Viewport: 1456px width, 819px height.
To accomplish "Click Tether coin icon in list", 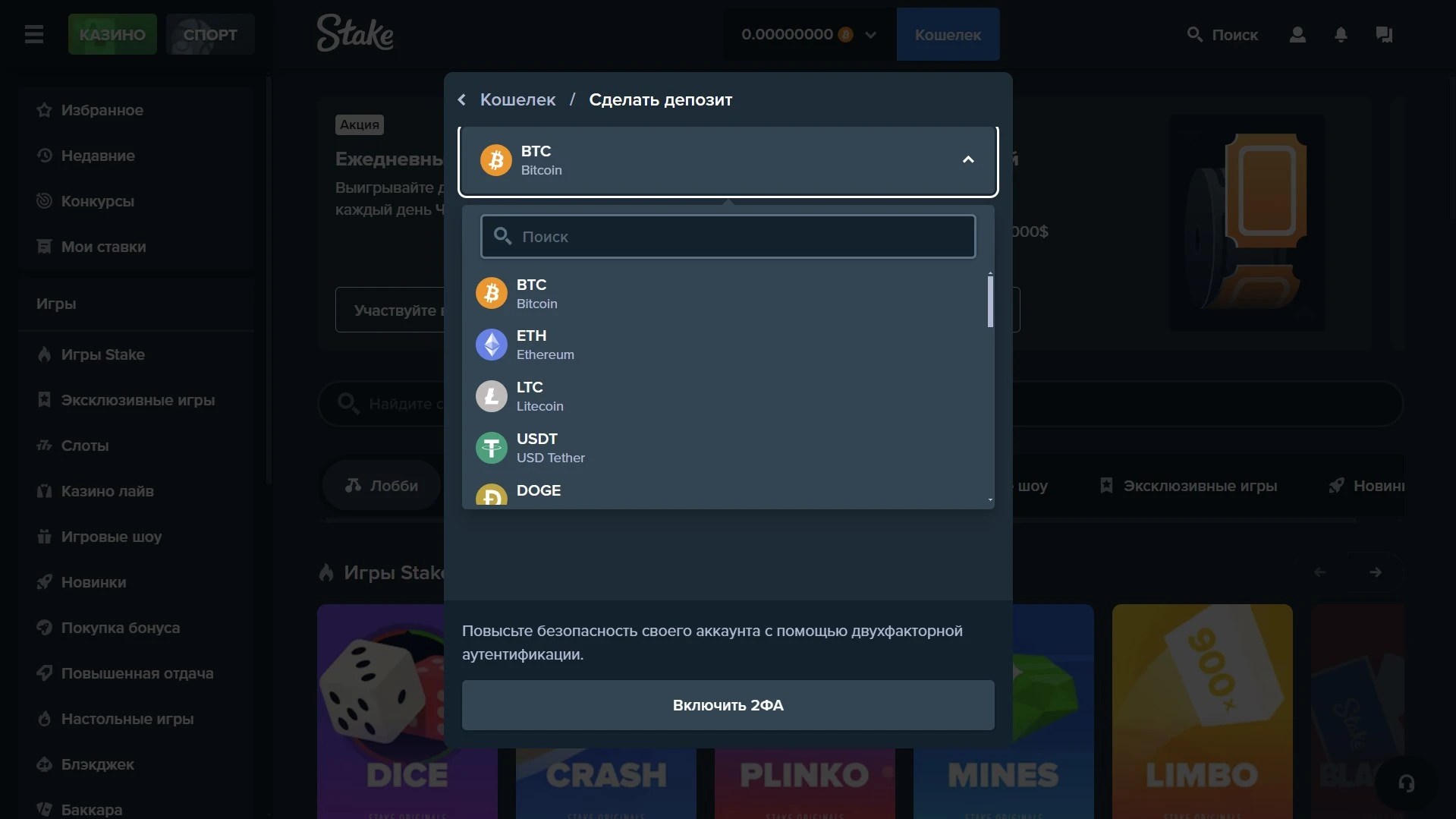I will [492, 448].
